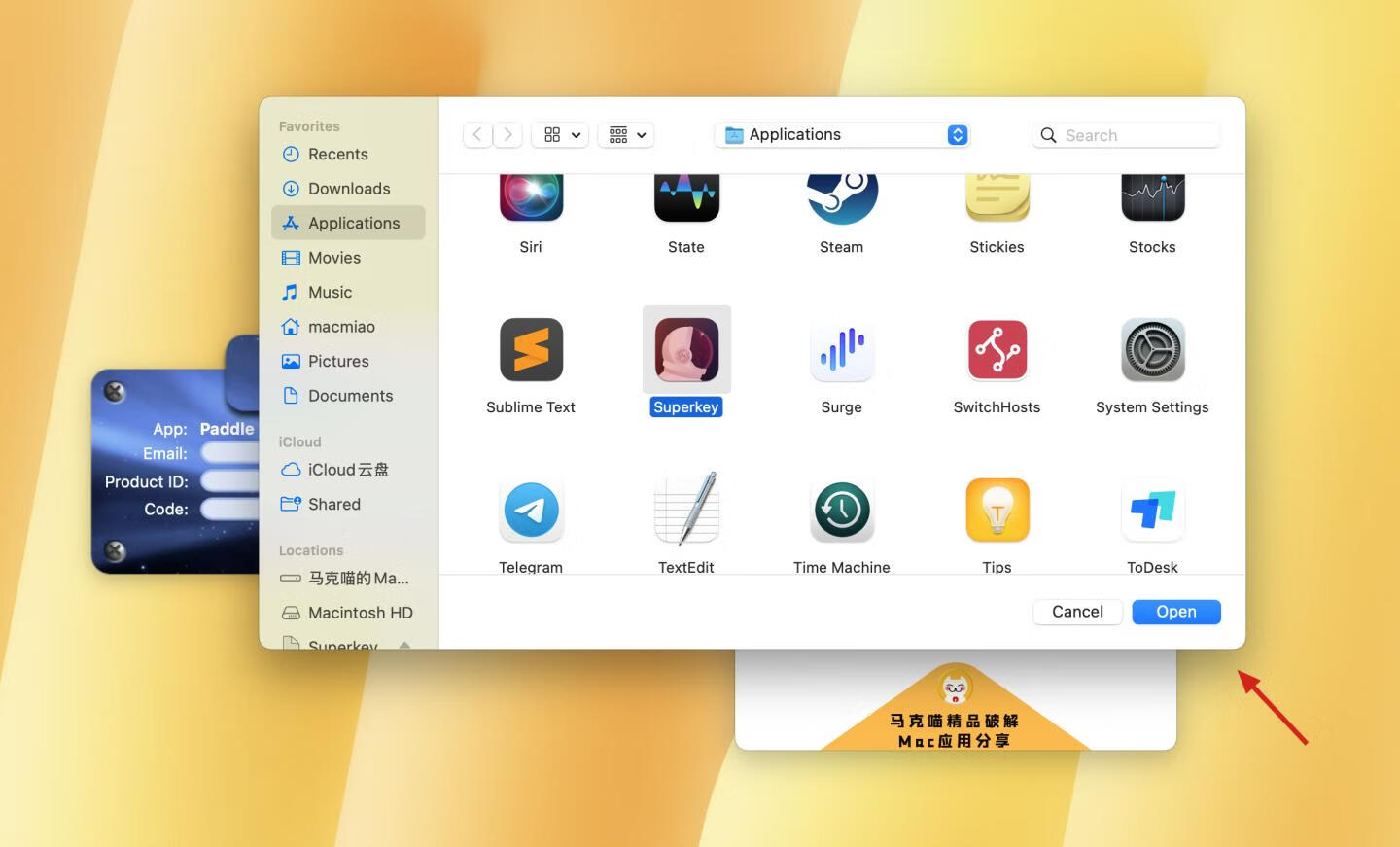
Task: Click the Open button
Action: (1176, 612)
